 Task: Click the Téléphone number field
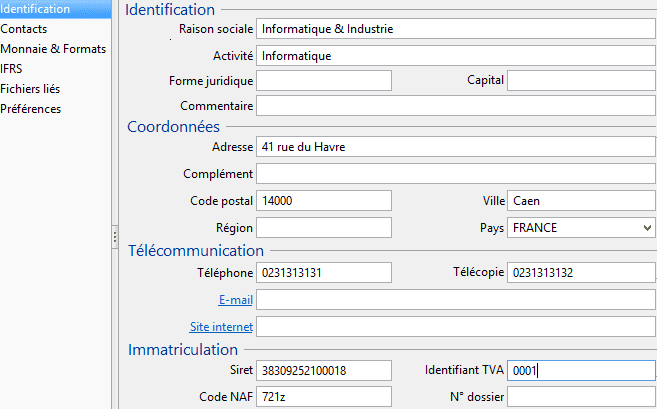point(324,273)
